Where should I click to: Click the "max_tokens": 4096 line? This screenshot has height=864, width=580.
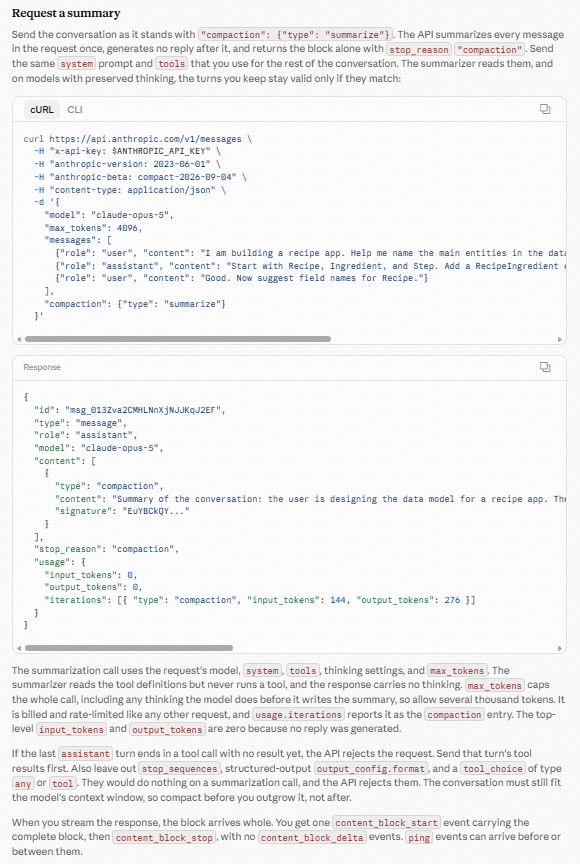[93, 228]
